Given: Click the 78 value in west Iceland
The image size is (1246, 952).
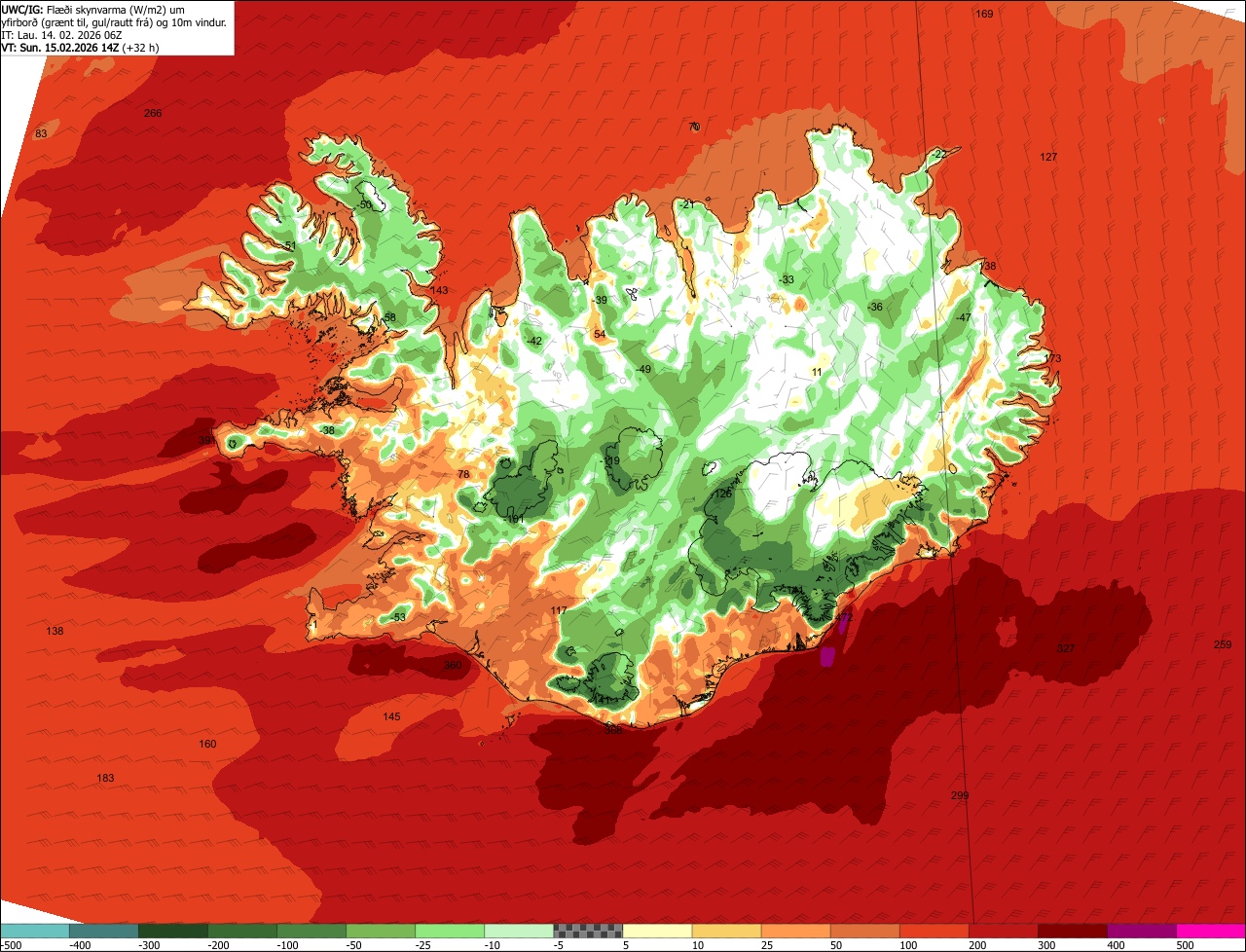Looking at the screenshot, I should [x=463, y=474].
